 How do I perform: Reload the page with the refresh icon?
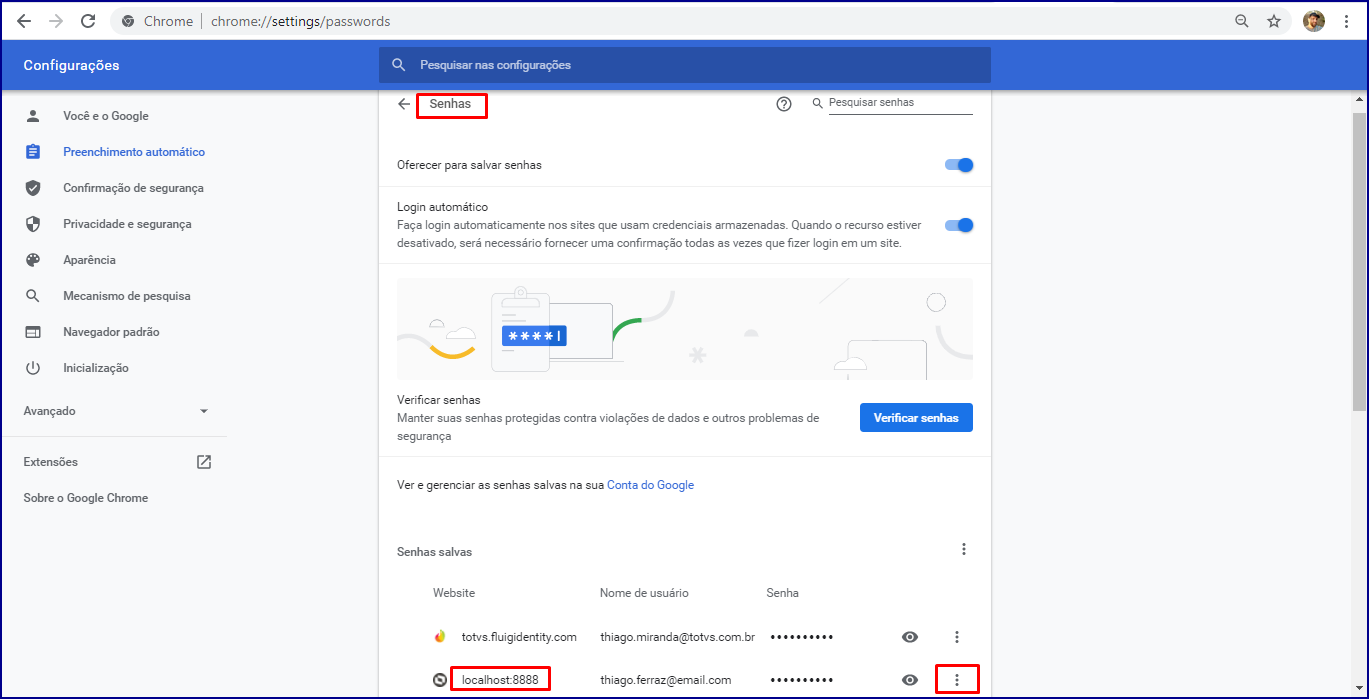(88, 21)
